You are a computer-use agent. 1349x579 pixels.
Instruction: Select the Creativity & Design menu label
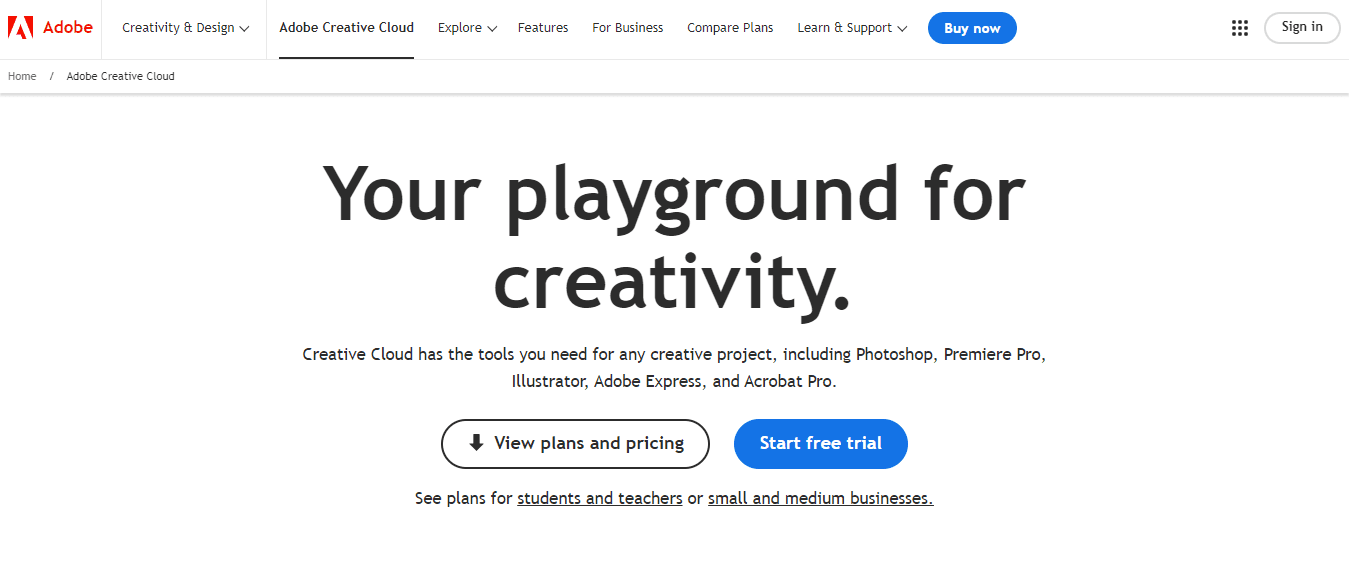177,28
